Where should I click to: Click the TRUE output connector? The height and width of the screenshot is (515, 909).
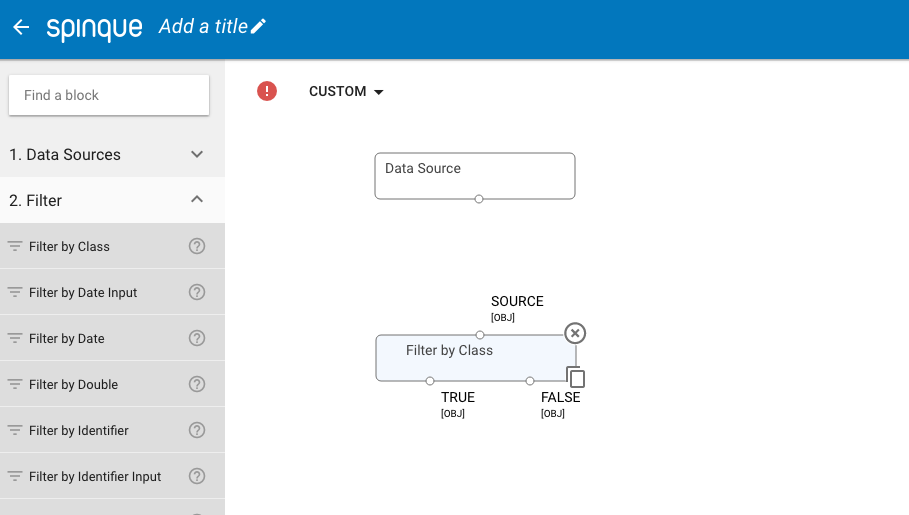point(430,381)
